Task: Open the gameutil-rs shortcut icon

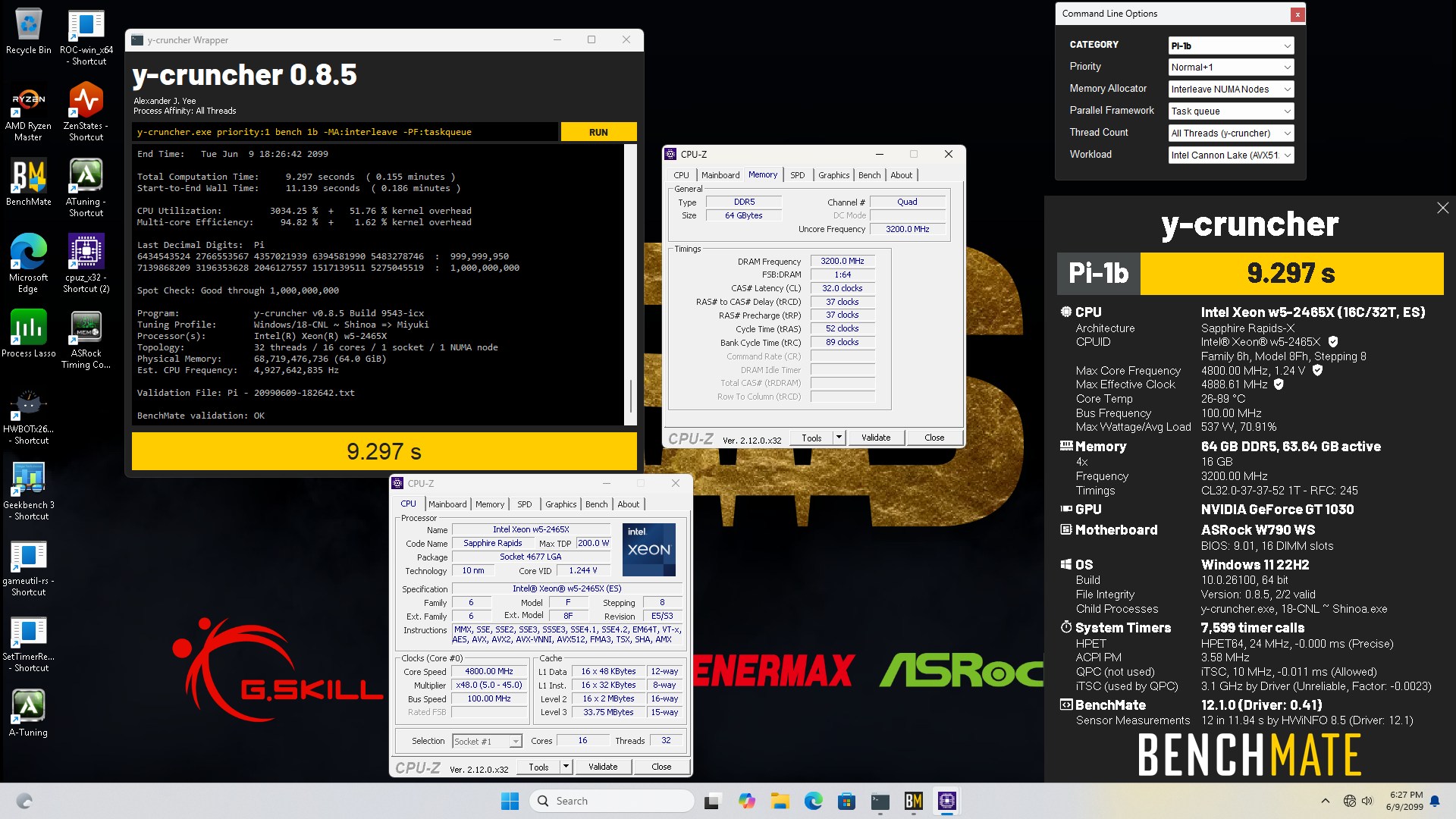Action: (x=28, y=567)
